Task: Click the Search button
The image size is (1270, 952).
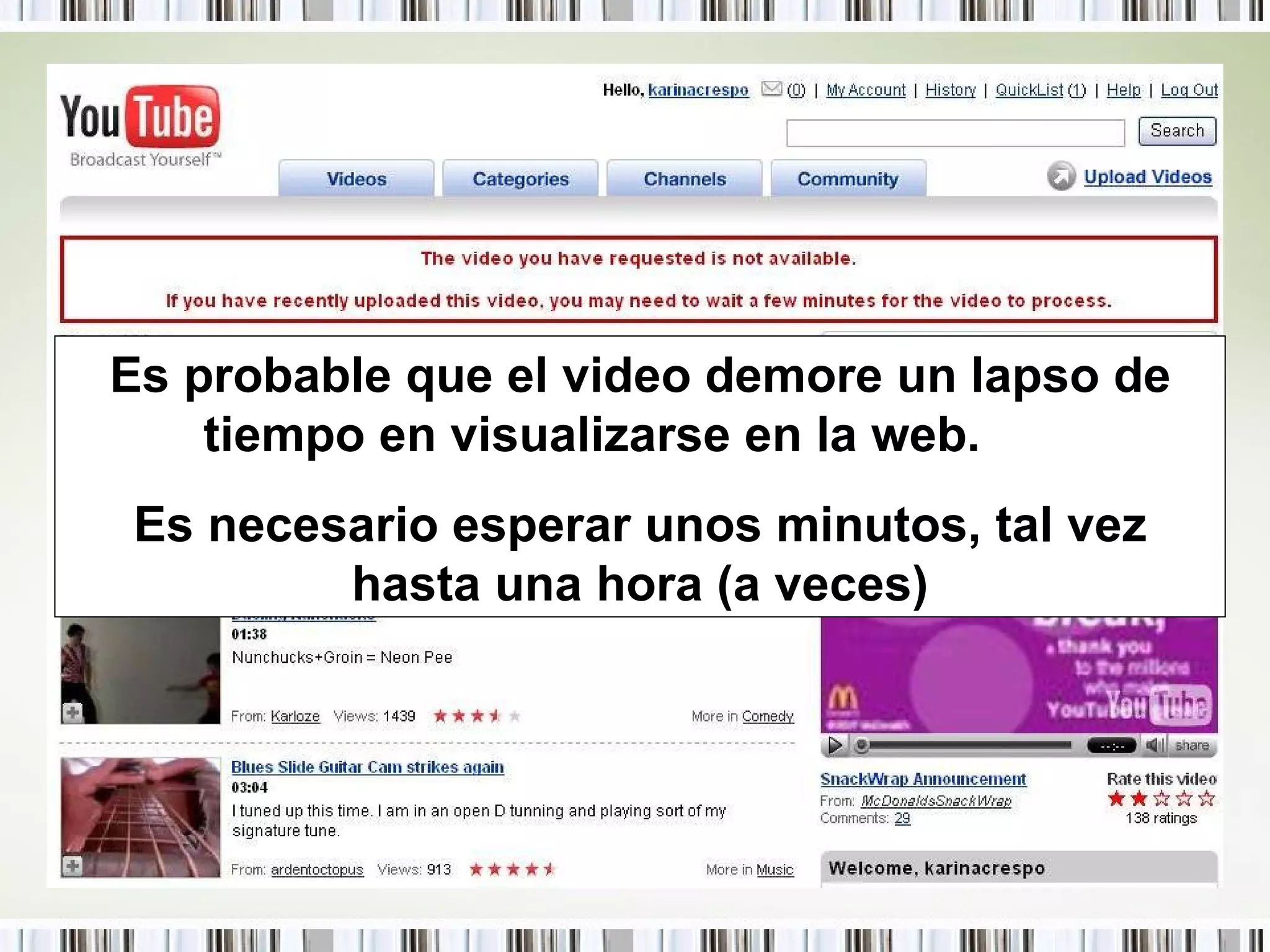Action: tap(1177, 131)
